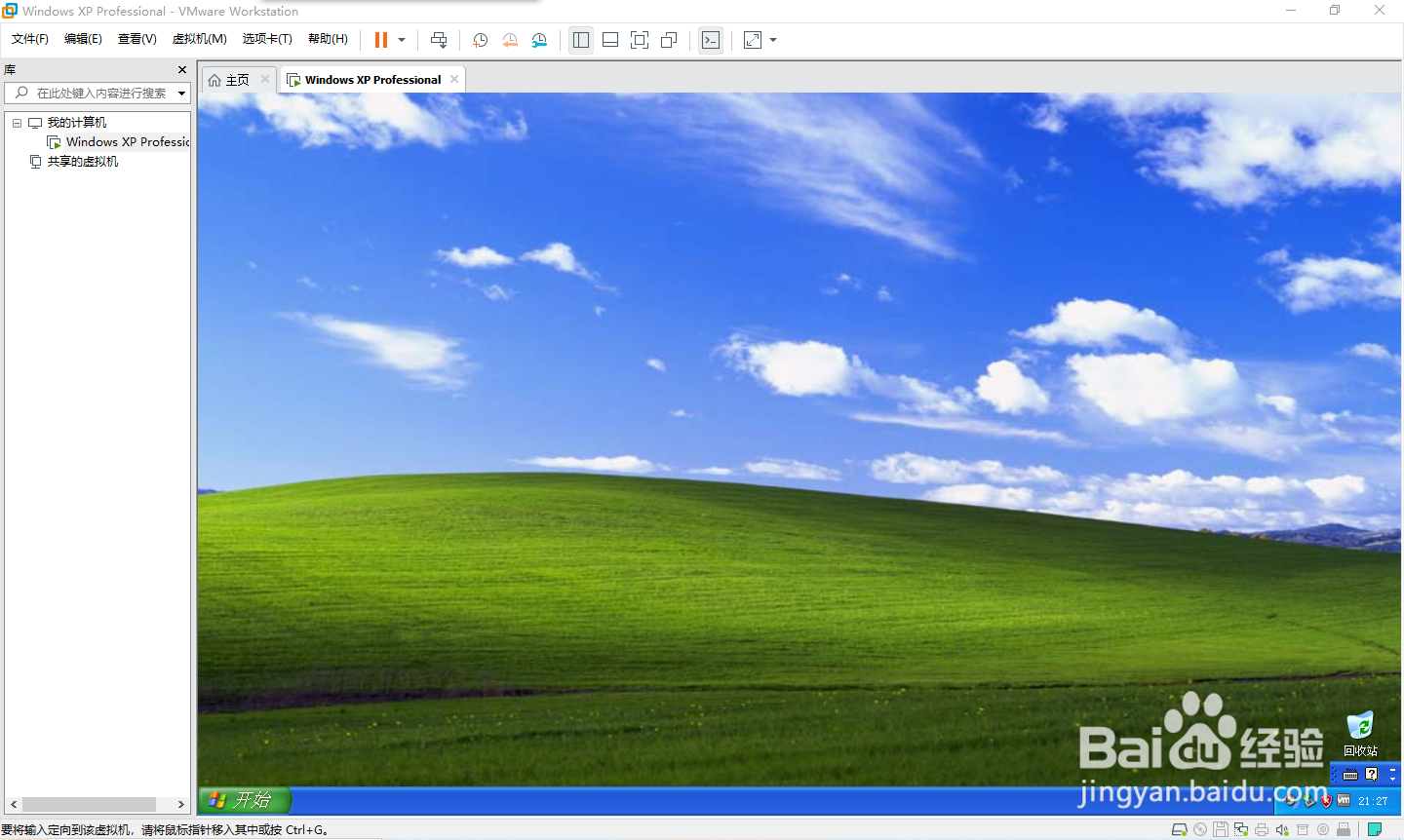Open the snapshot manager wrench icon
This screenshot has width=1404, height=840.
point(539,40)
